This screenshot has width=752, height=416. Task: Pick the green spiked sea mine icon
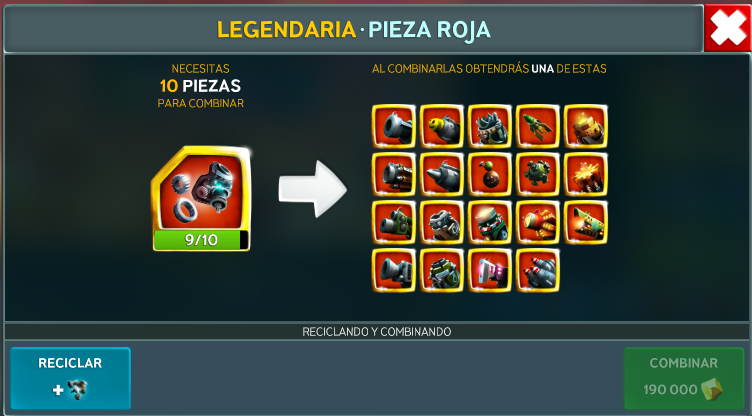tap(538, 174)
